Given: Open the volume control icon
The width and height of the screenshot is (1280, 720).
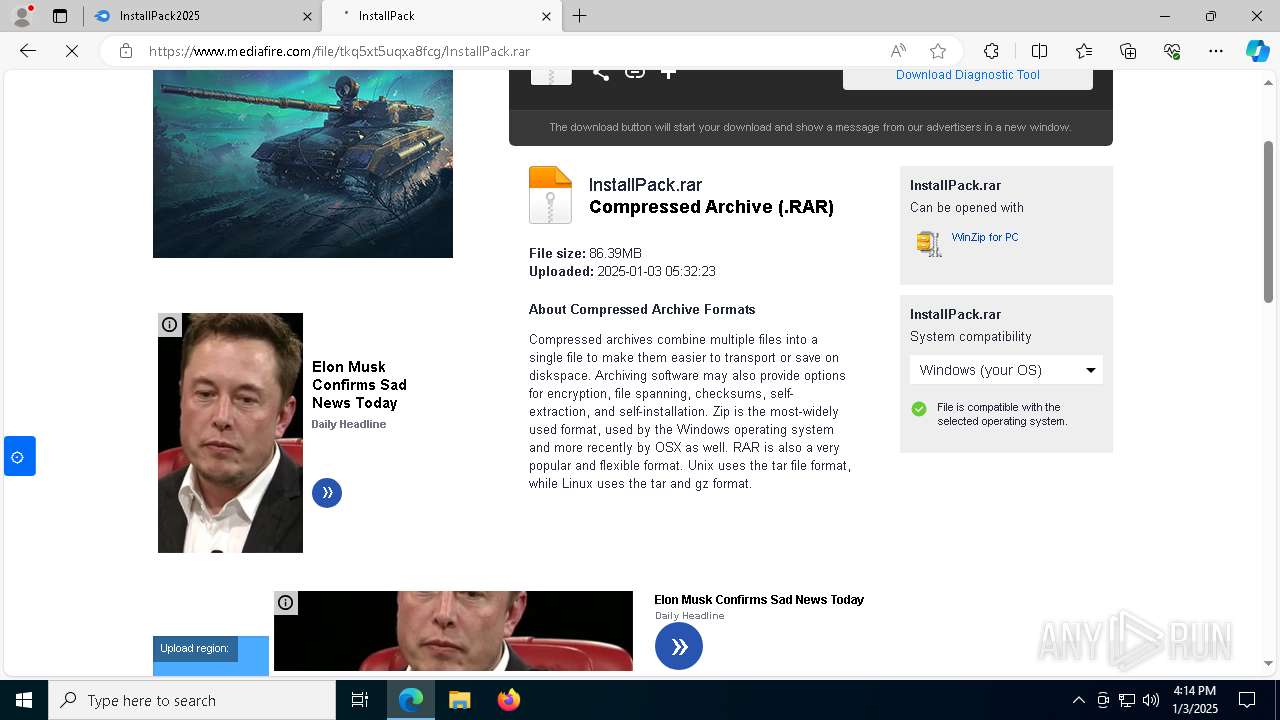Looking at the screenshot, I should click(x=1151, y=700).
